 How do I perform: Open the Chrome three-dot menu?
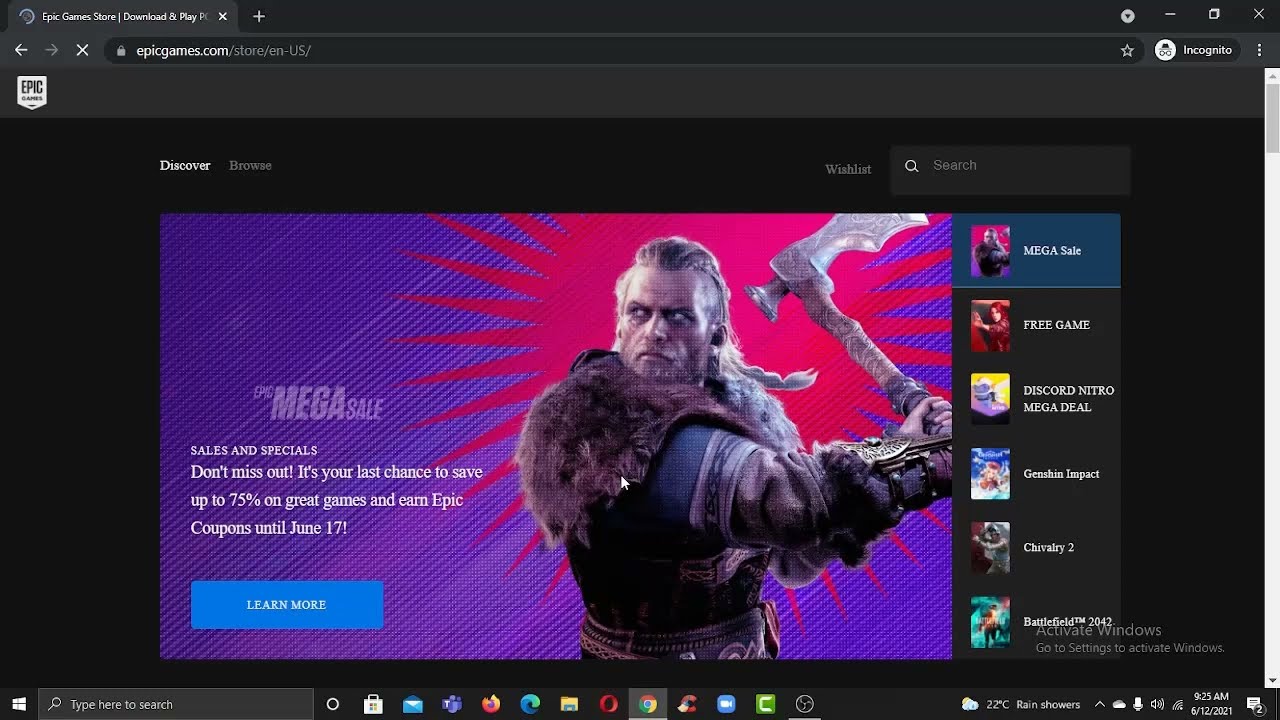click(1259, 50)
